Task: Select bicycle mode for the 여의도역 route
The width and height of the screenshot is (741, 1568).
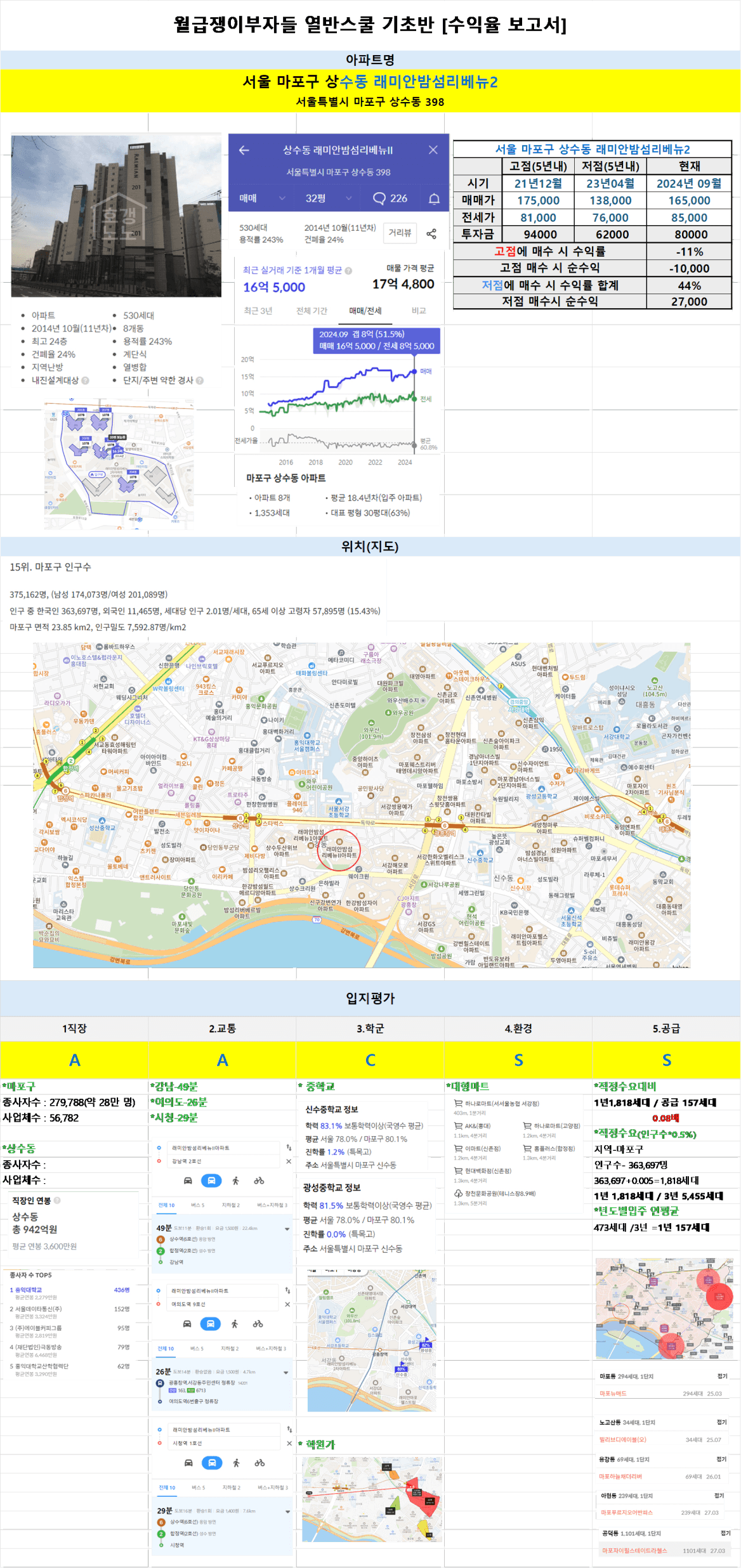Action: click(x=258, y=1324)
